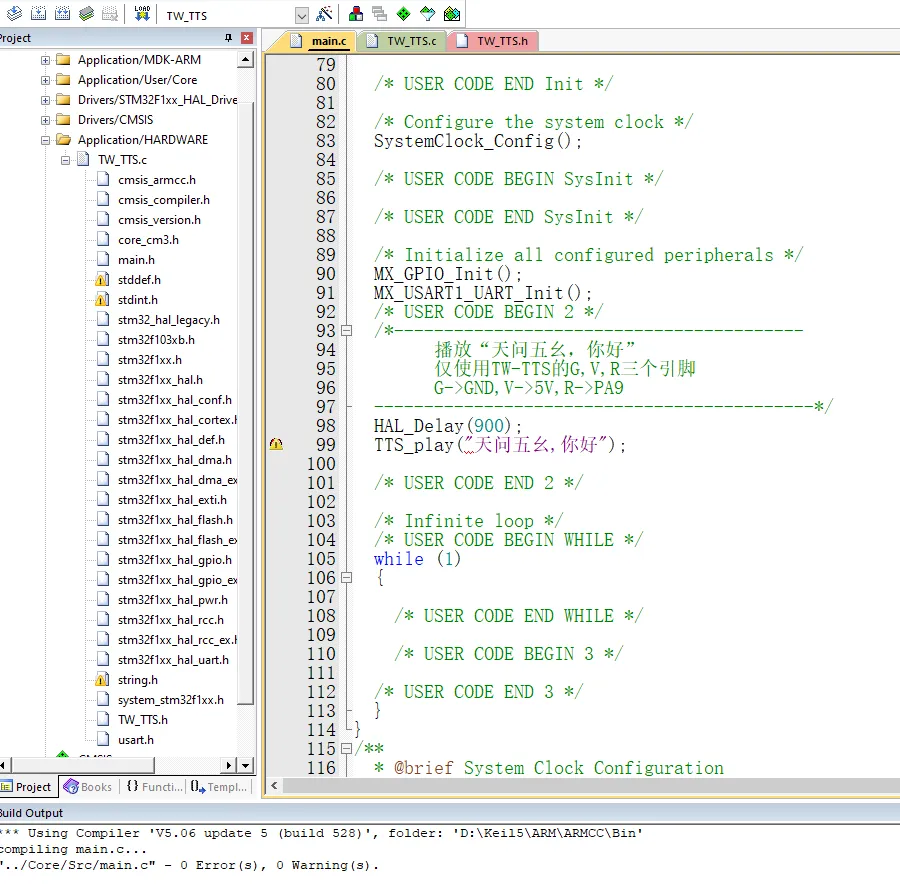Image resolution: width=900 pixels, height=884 pixels.
Task: Click the Translate (compile current file) icon
Action: tap(14, 14)
